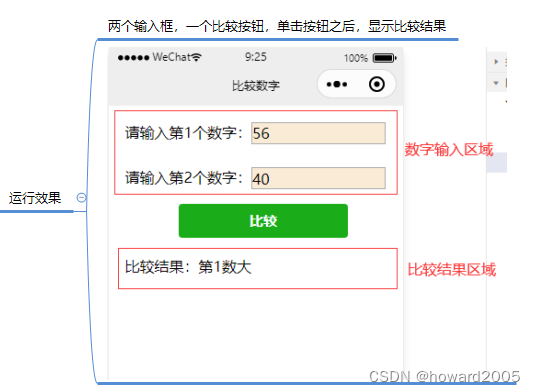
Task: Click the WeChat carrier label in status bar
Action: (171, 57)
